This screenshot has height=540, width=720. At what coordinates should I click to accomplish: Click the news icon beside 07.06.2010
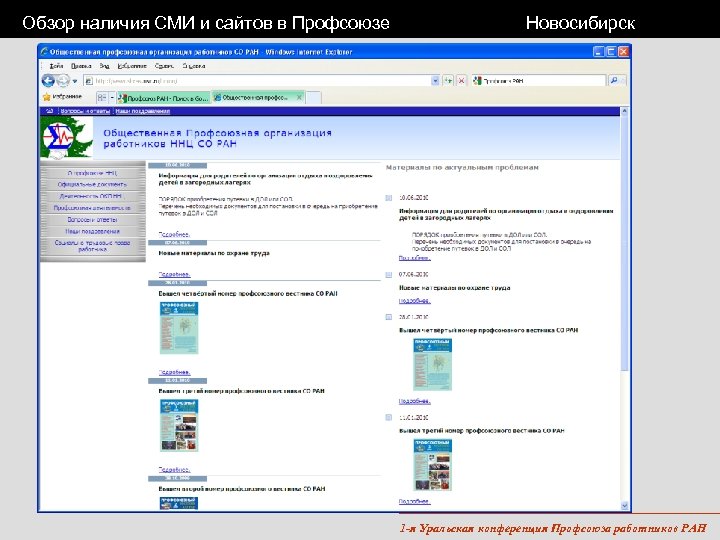(389, 275)
